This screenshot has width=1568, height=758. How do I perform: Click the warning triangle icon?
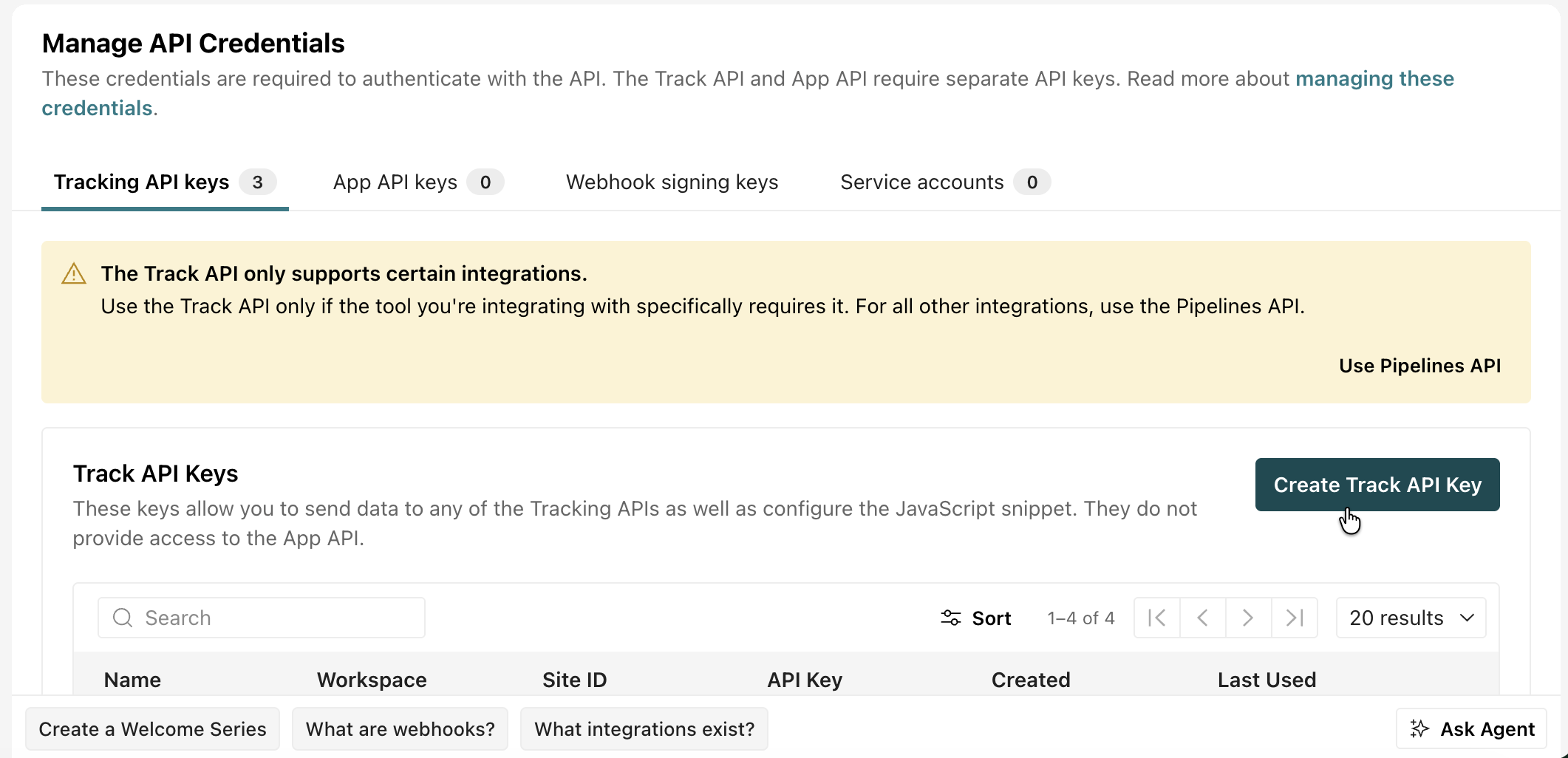click(74, 274)
